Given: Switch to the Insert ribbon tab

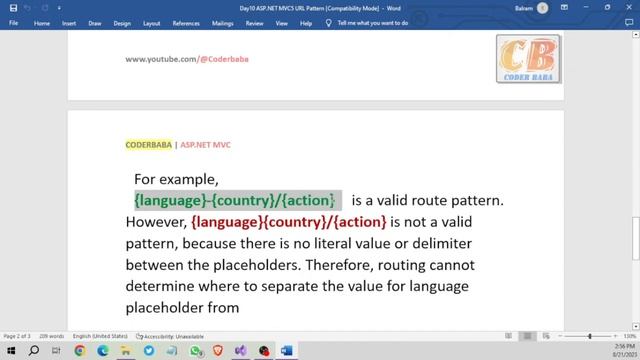Looking at the screenshot, I should tap(69, 23).
